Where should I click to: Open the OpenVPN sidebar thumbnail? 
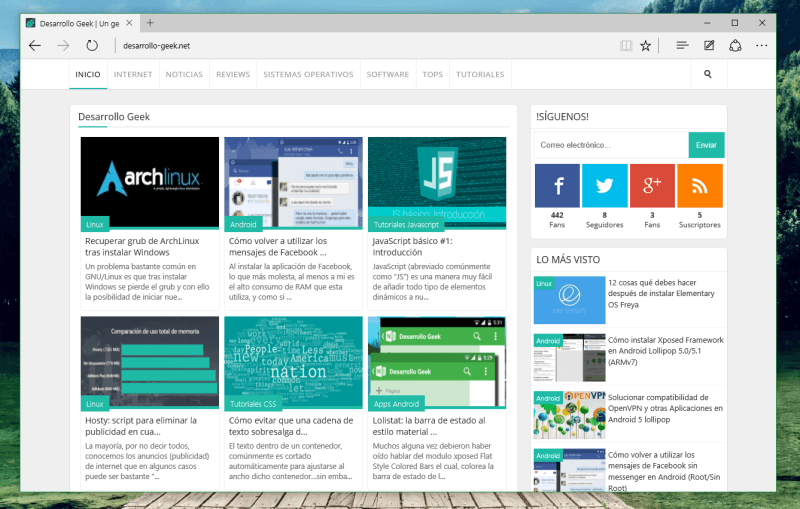pos(569,415)
